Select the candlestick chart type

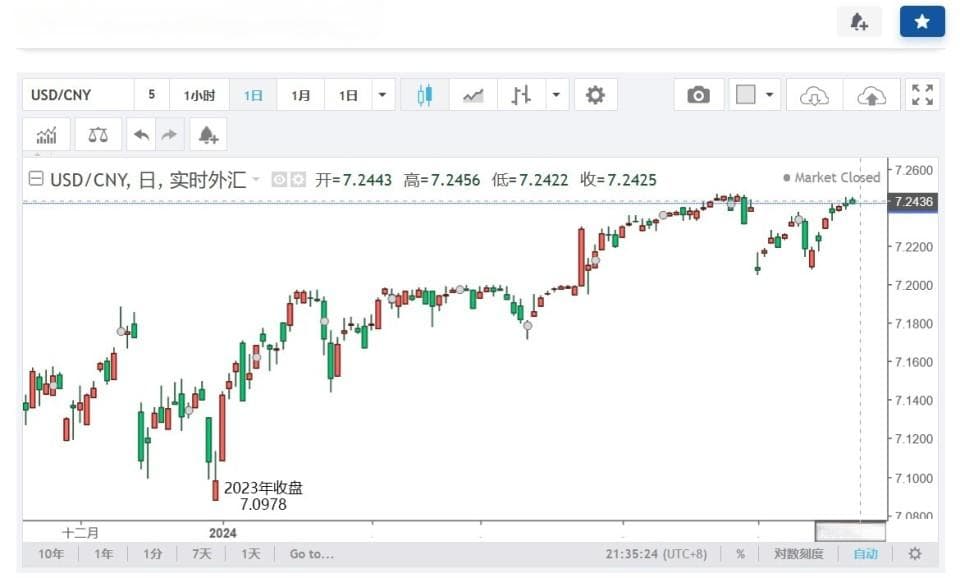click(424, 95)
